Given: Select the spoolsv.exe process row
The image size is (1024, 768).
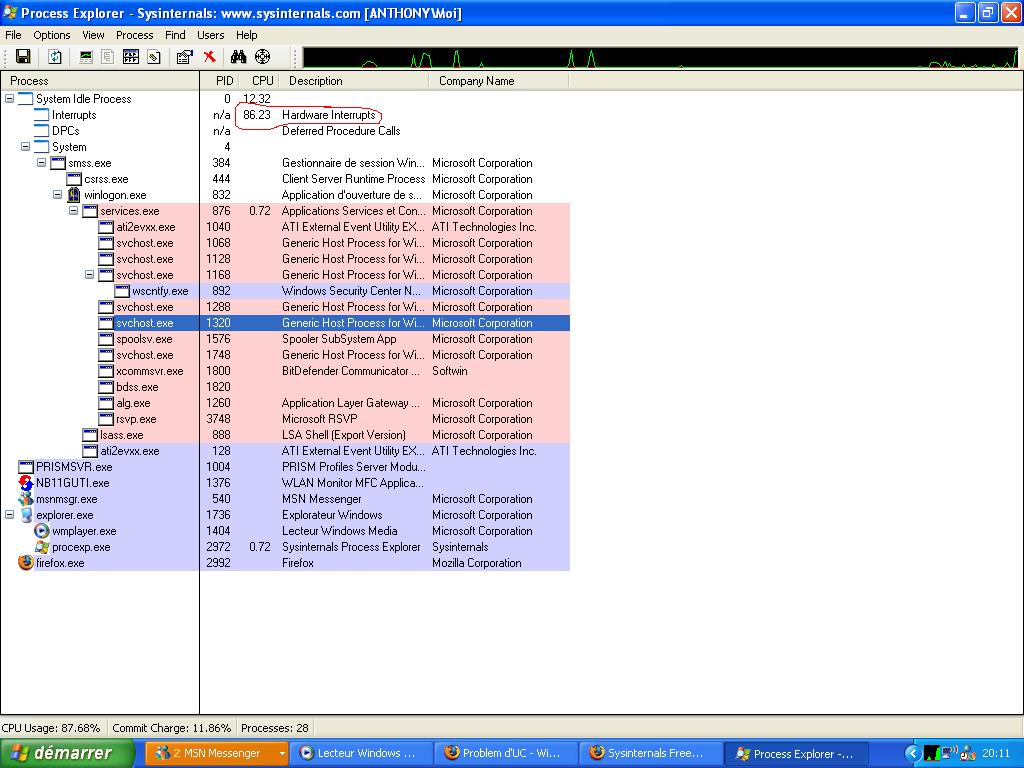Looking at the screenshot, I should [x=285, y=339].
